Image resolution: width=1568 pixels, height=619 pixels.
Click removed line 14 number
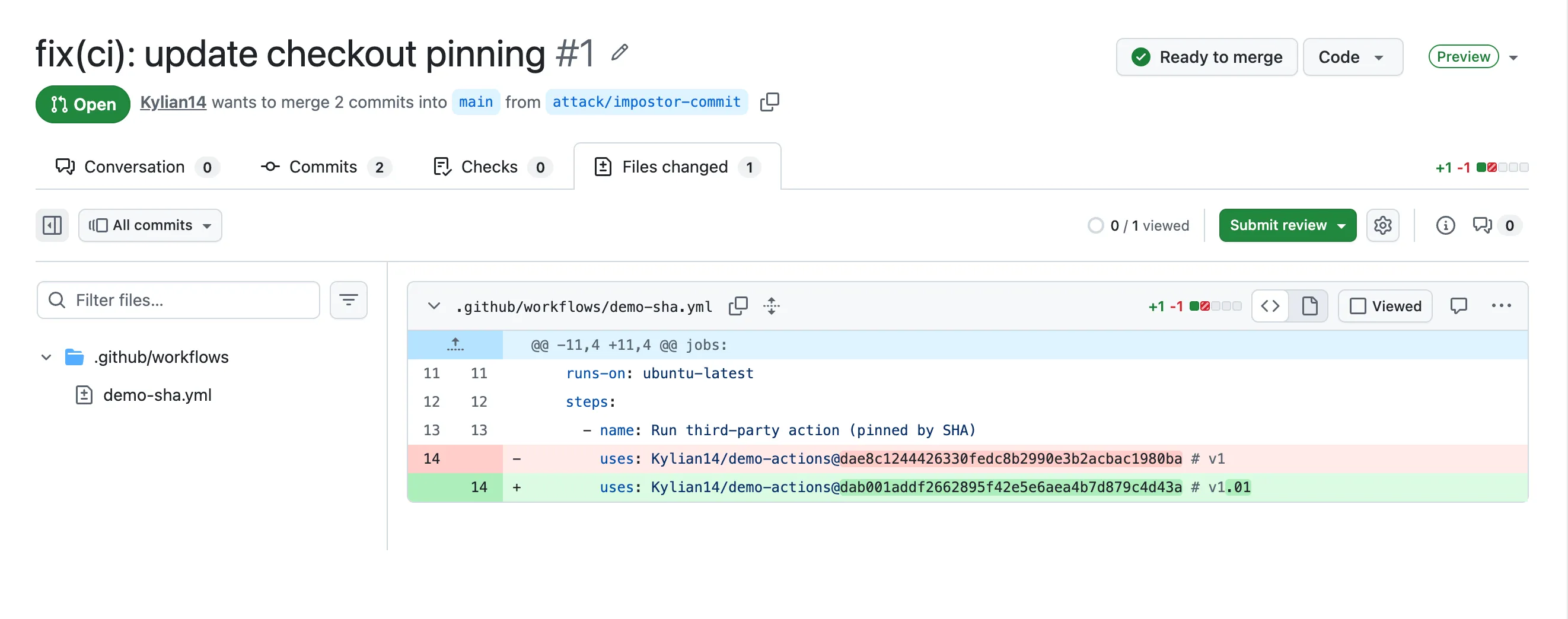[x=432, y=459]
